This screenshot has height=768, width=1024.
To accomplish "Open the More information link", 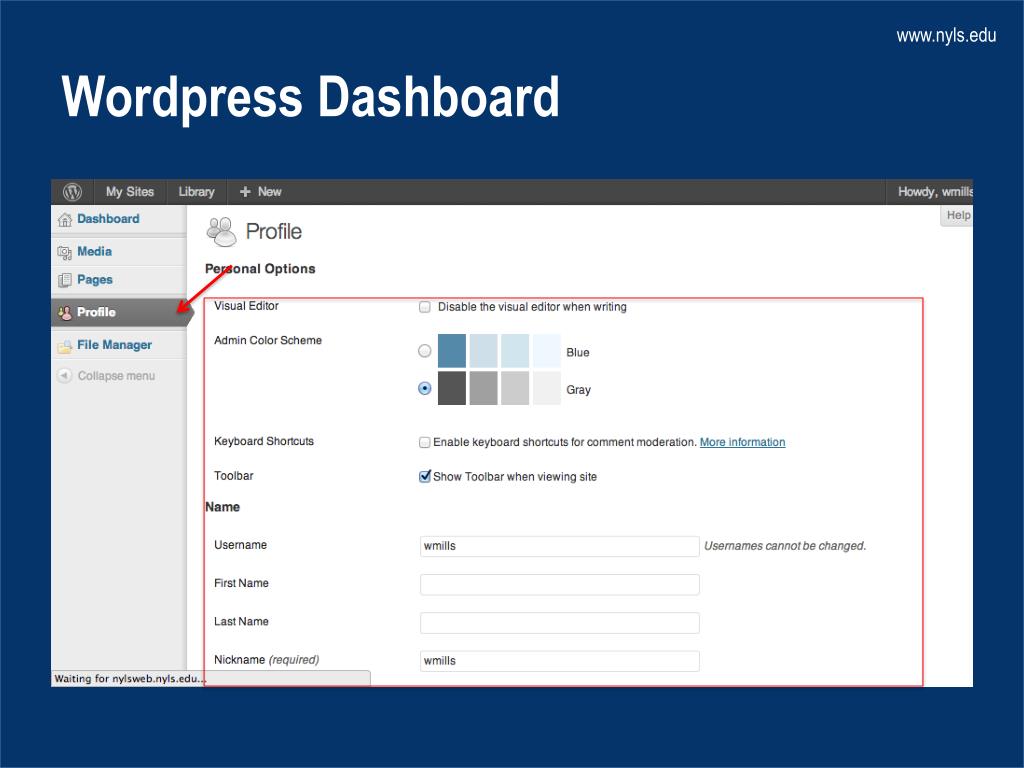I will pyautogui.click(x=743, y=442).
